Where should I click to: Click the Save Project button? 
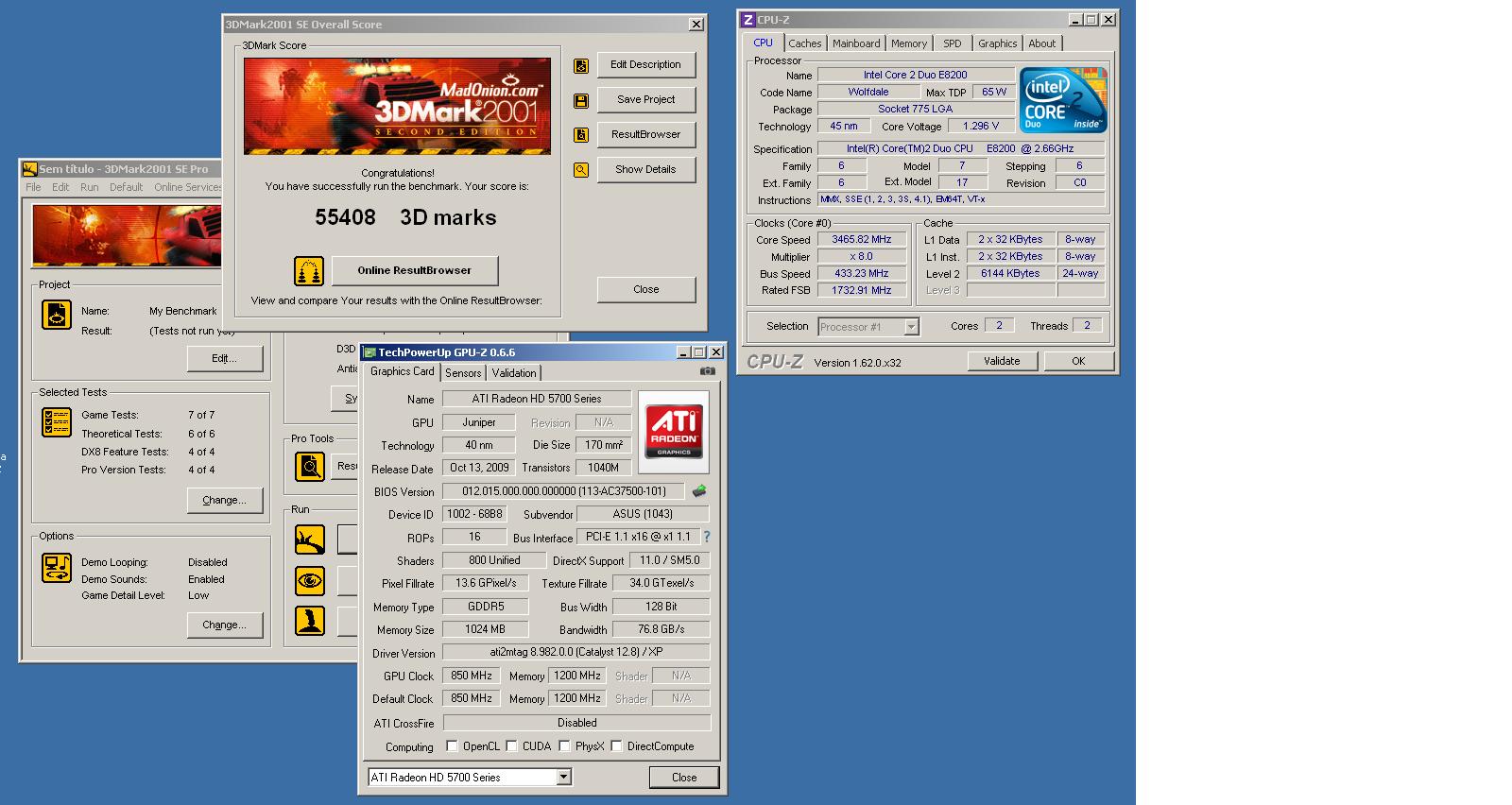(645, 100)
